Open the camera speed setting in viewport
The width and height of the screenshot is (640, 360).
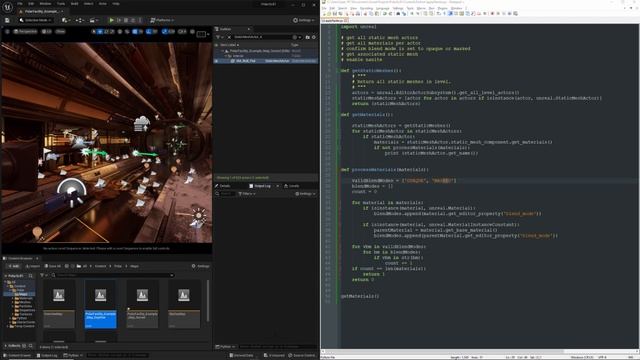[182, 31]
